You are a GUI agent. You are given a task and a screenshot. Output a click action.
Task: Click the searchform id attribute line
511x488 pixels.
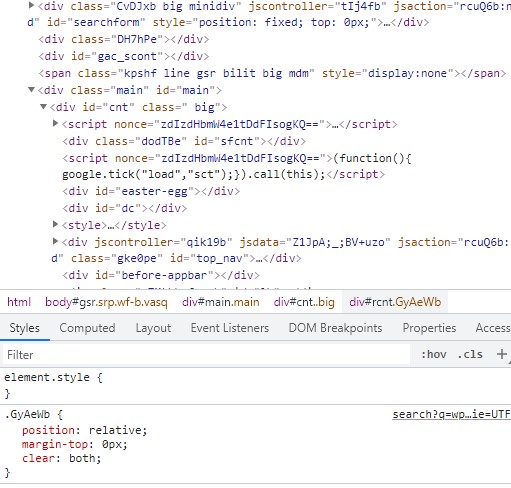coord(228,22)
